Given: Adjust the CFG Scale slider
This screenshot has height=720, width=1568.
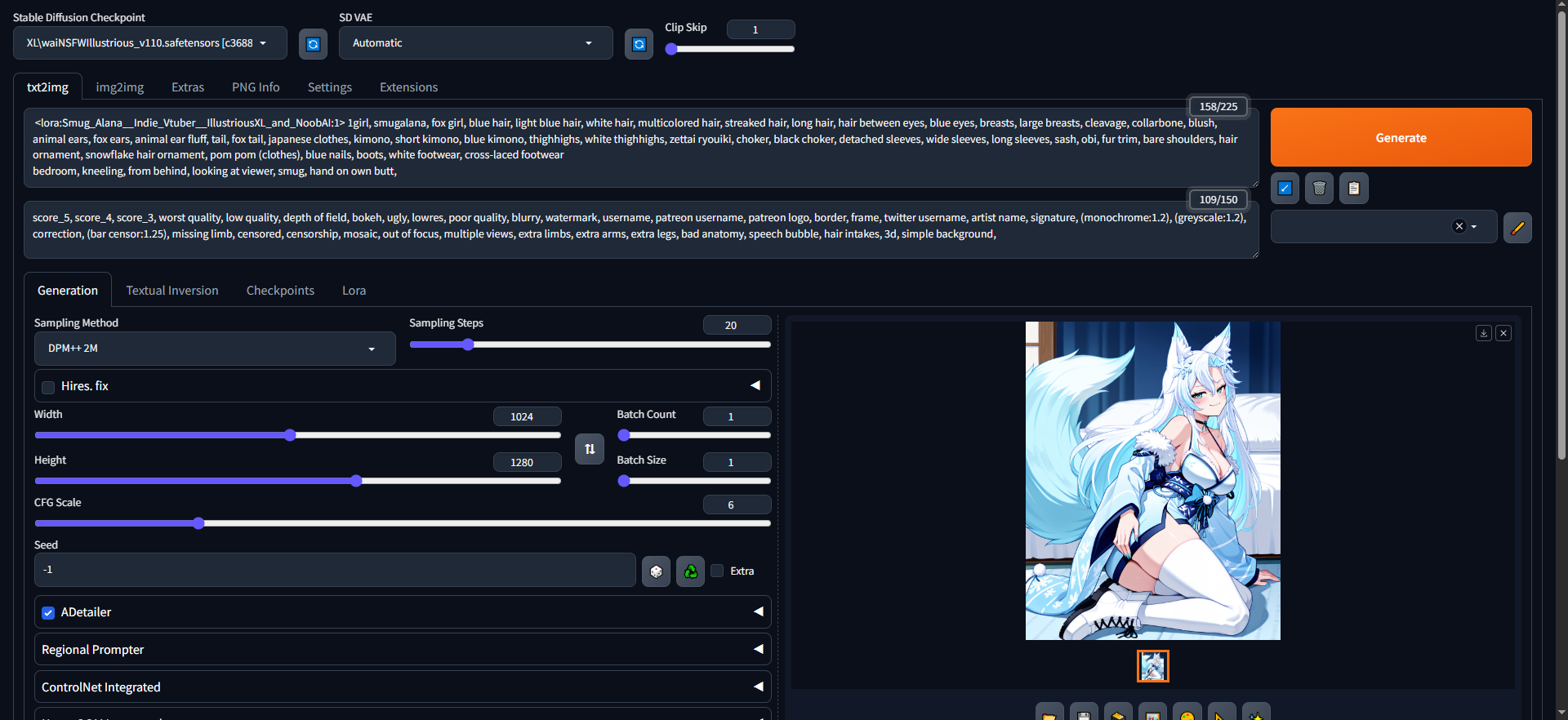Looking at the screenshot, I should [403, 523].
